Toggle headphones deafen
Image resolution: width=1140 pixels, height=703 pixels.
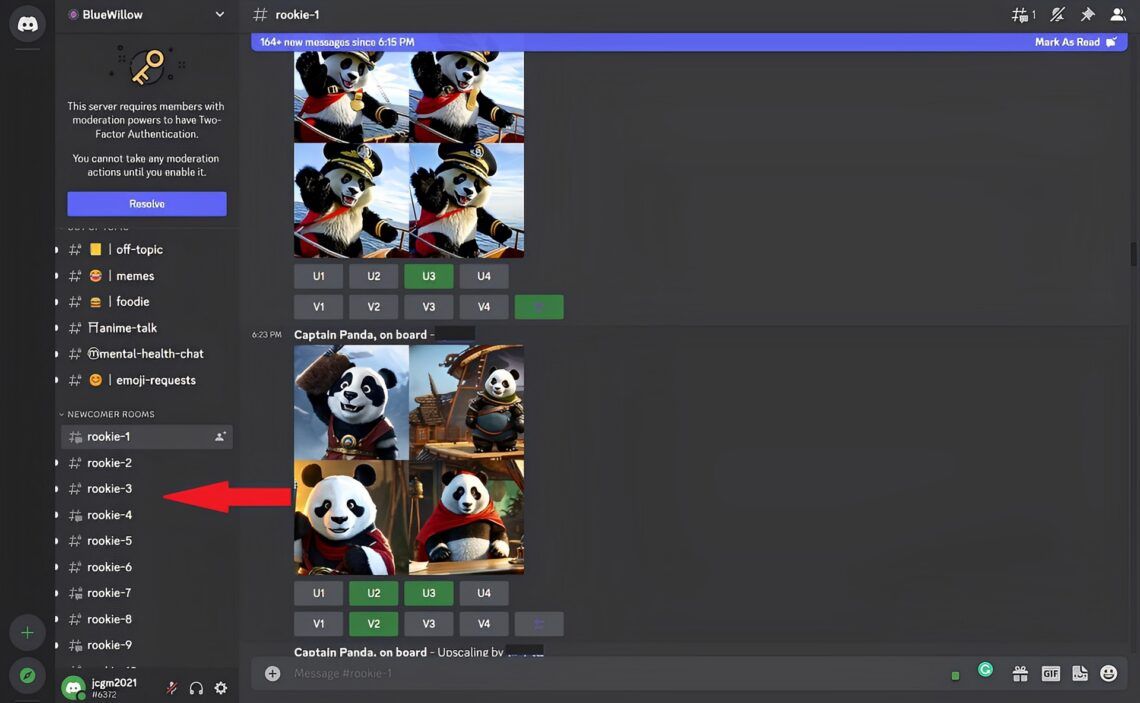pos(196,688)
